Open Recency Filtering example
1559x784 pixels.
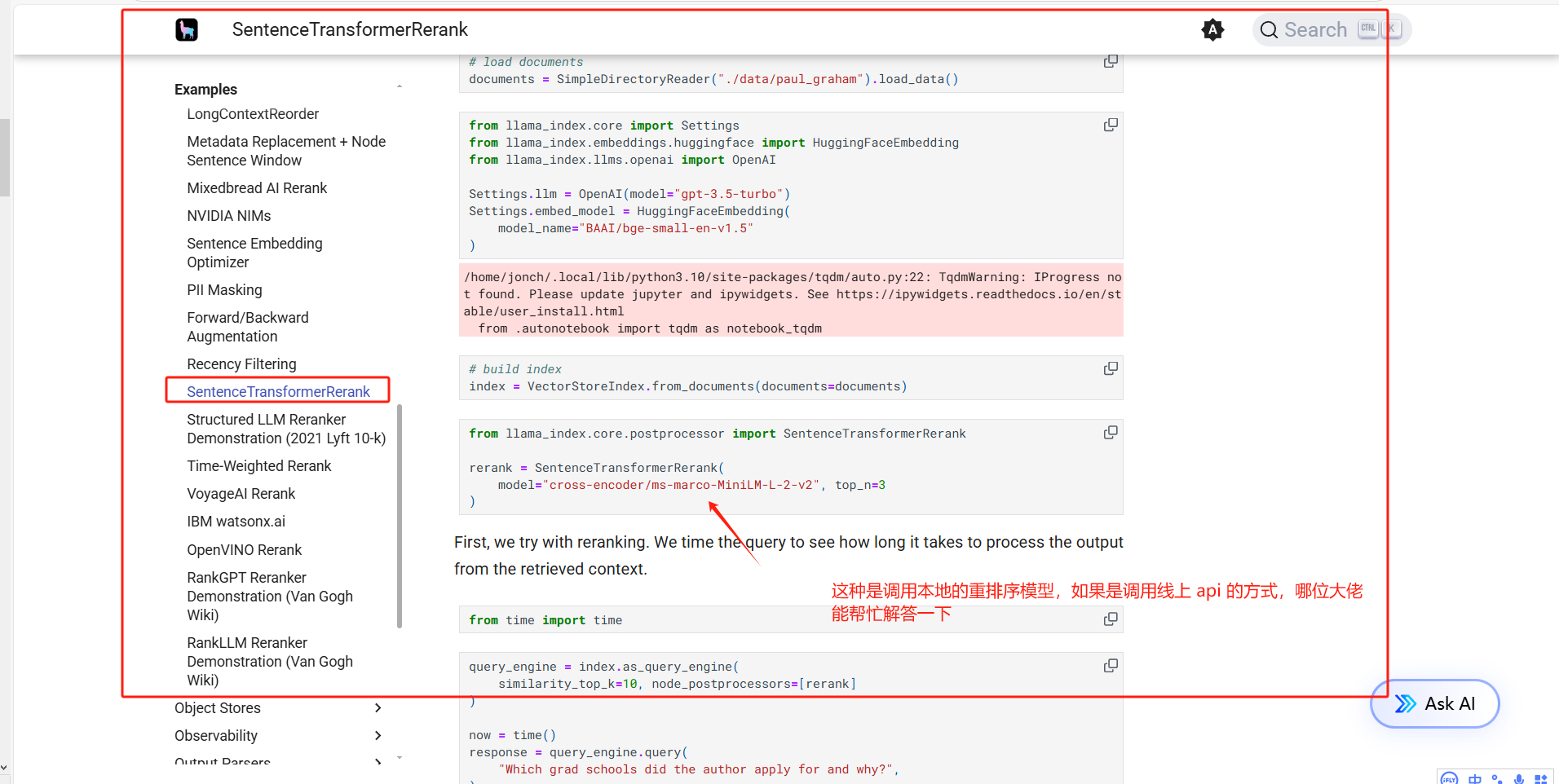point(241,364)
